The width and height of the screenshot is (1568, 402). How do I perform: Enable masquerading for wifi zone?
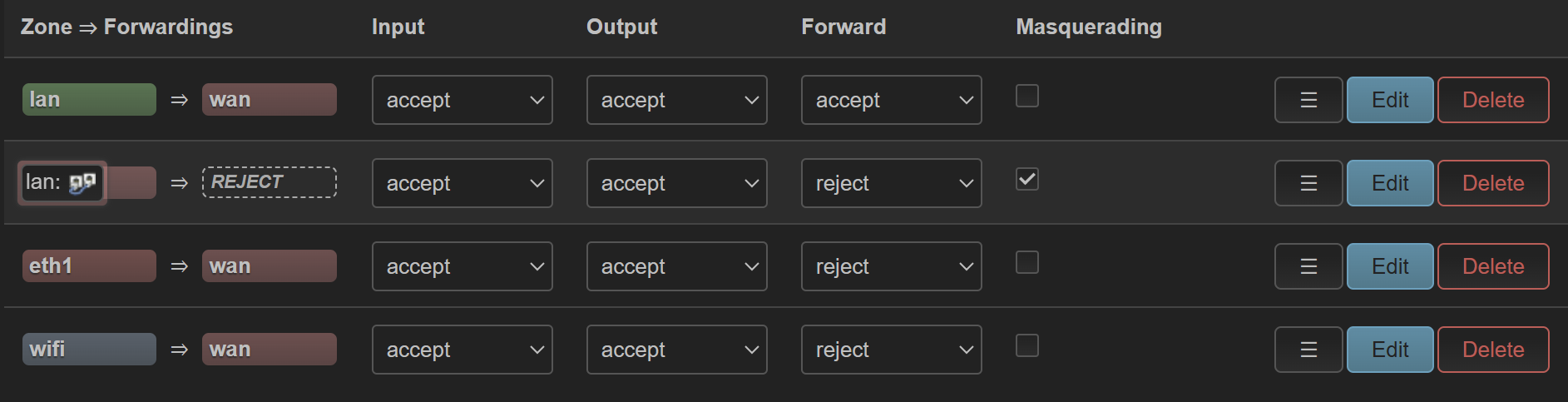coord(1027,345)
